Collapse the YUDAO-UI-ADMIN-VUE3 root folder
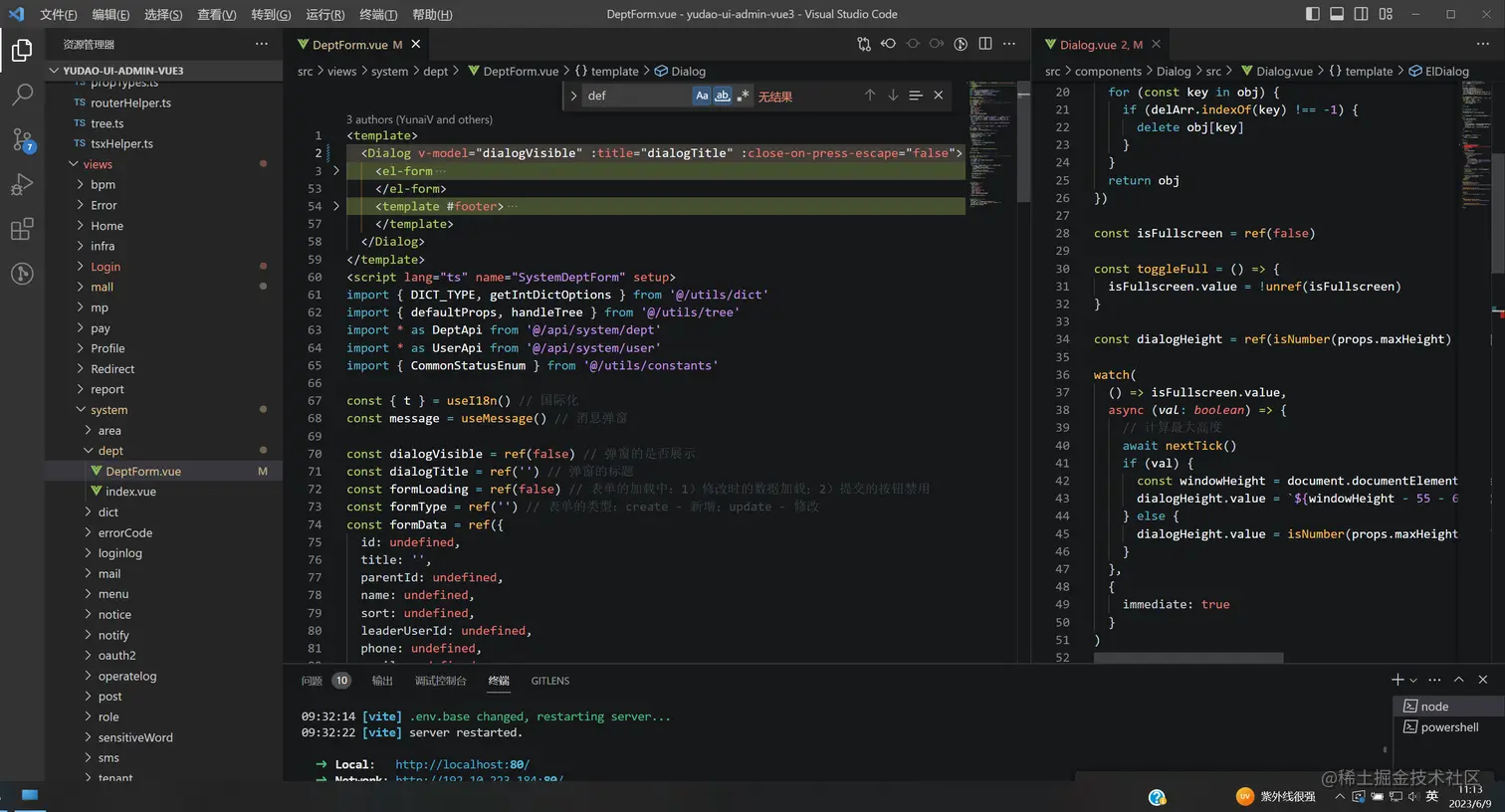 163,71
